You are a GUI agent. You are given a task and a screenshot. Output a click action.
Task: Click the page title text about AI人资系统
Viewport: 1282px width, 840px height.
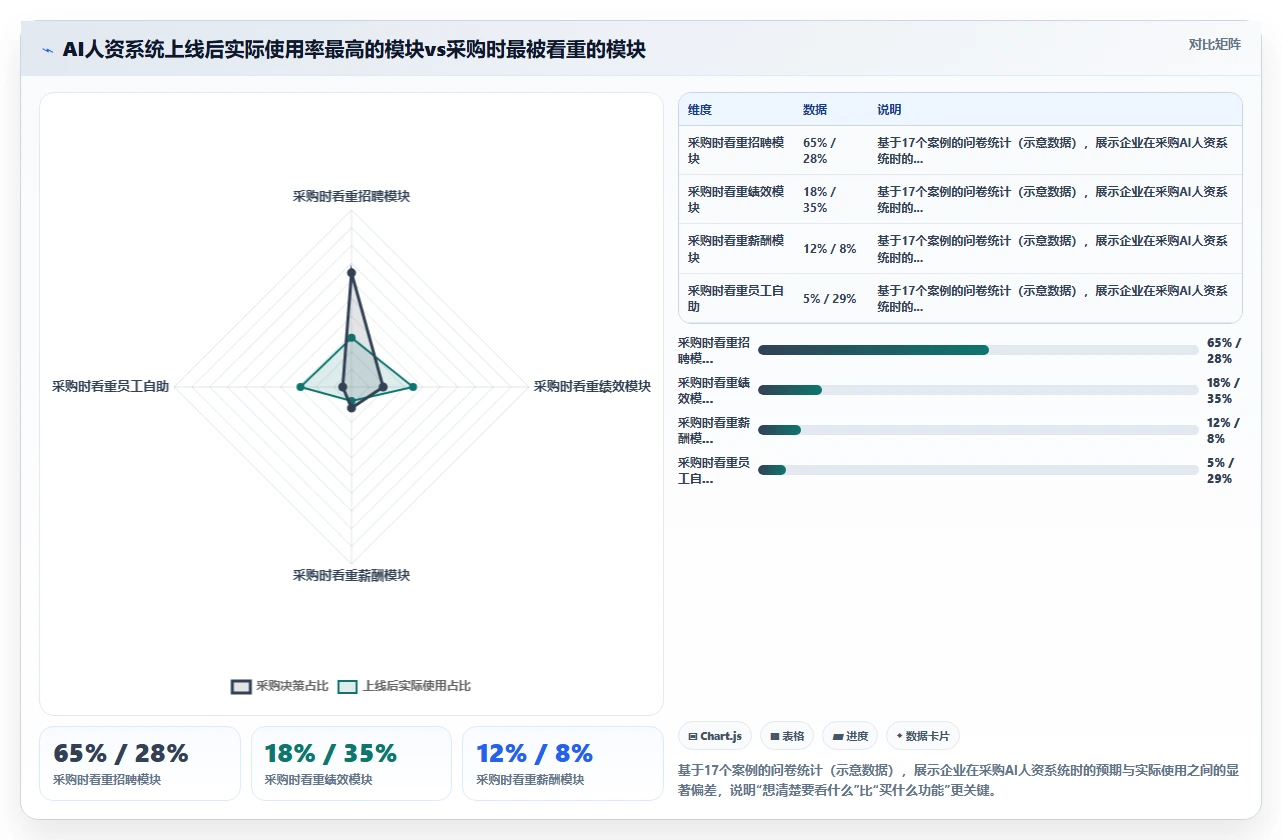point(354,50)
